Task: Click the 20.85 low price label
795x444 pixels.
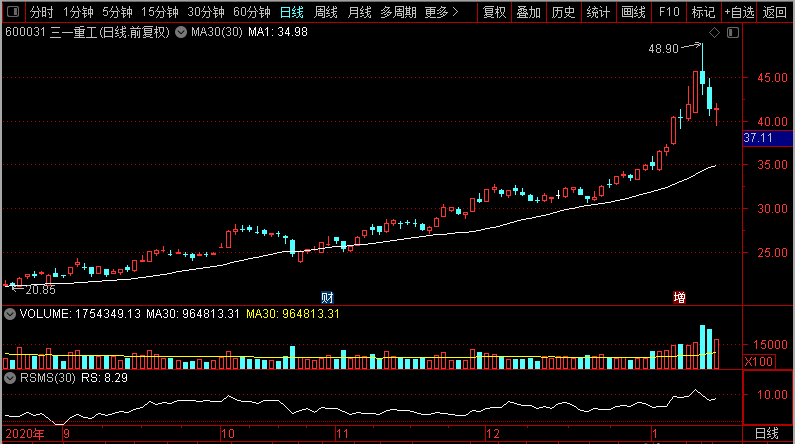Action: pyautogui.click(x=41, y=290)
